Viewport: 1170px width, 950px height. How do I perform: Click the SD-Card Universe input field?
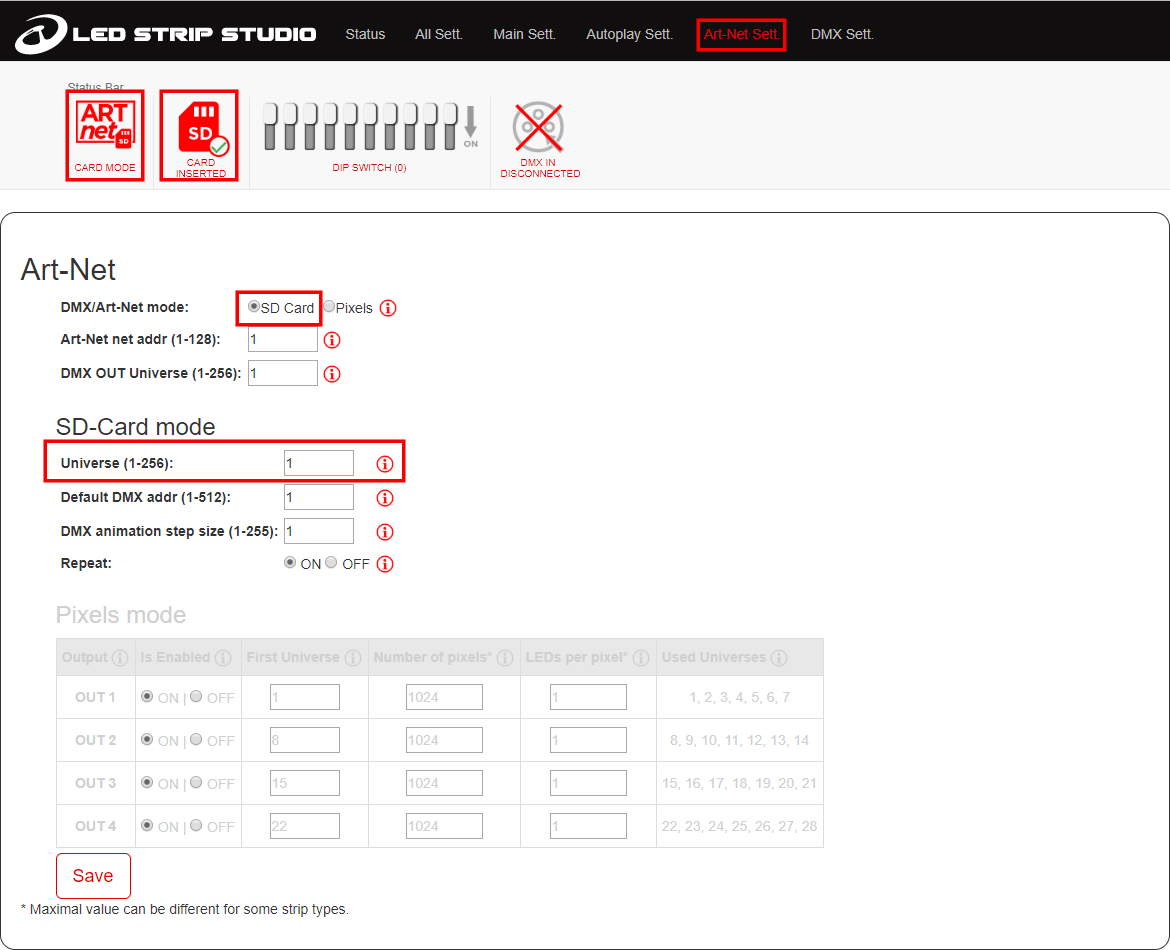(319, 463)
